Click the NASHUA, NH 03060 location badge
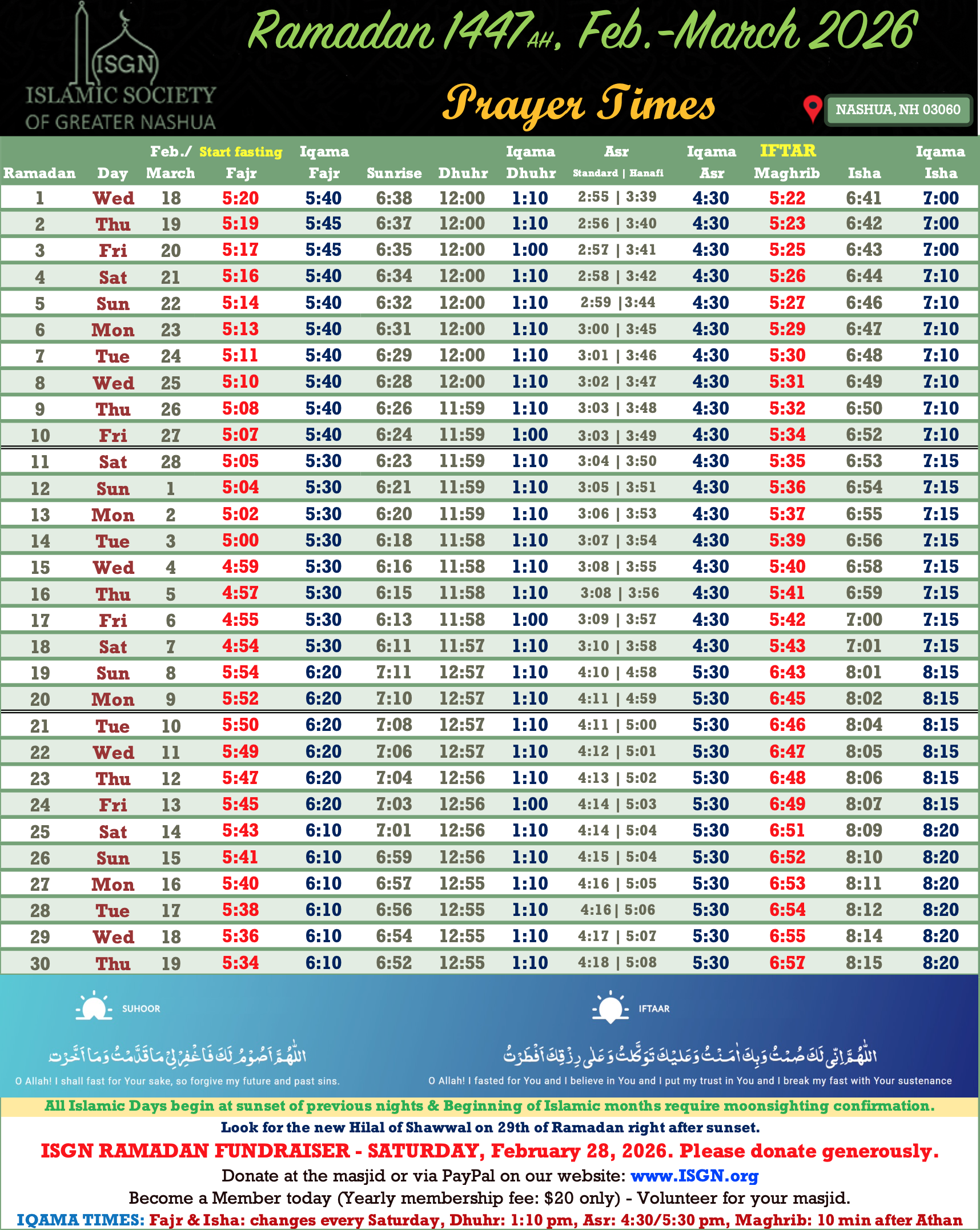This screenshot has height=1230, width=980. [x=898, y=110]
